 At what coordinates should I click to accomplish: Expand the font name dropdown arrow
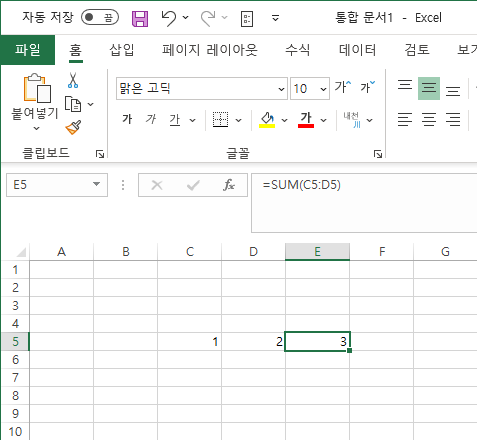[281, 89]
